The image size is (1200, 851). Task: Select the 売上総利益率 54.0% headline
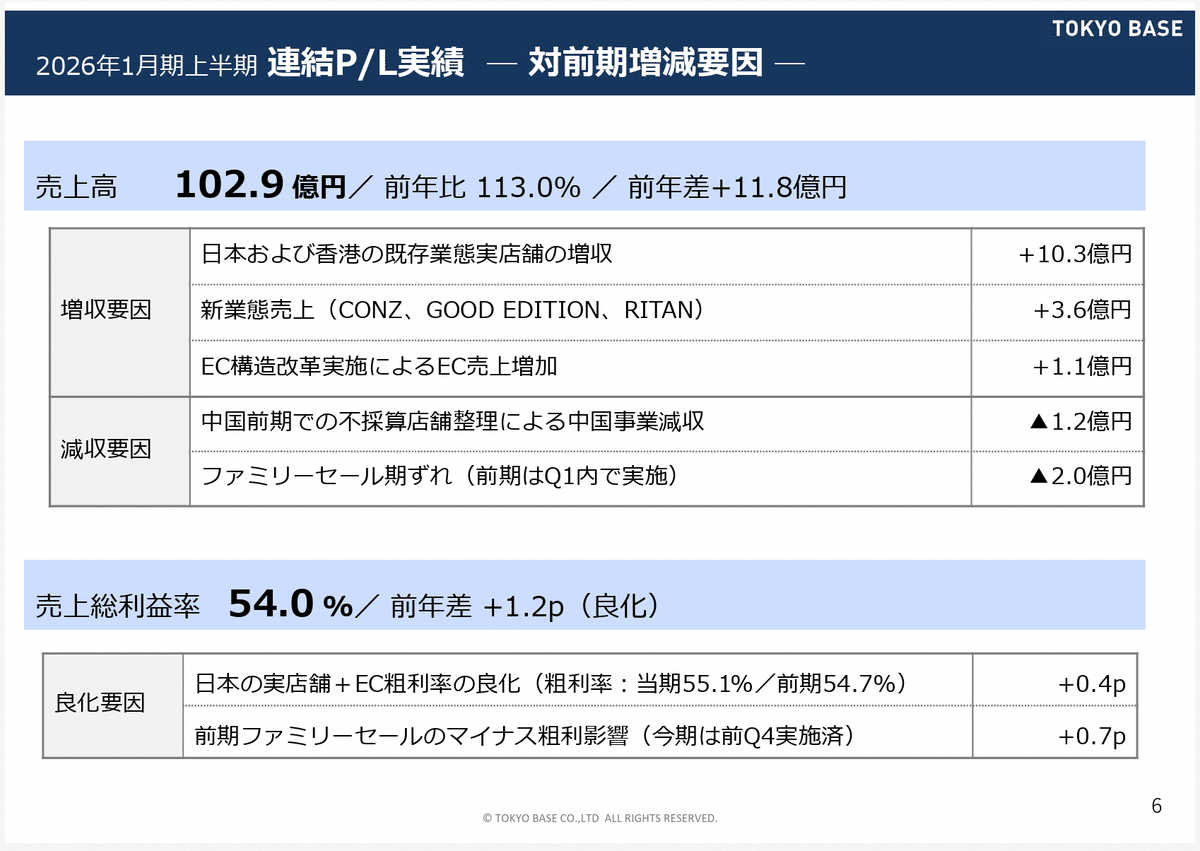click(x=195, y=605)
